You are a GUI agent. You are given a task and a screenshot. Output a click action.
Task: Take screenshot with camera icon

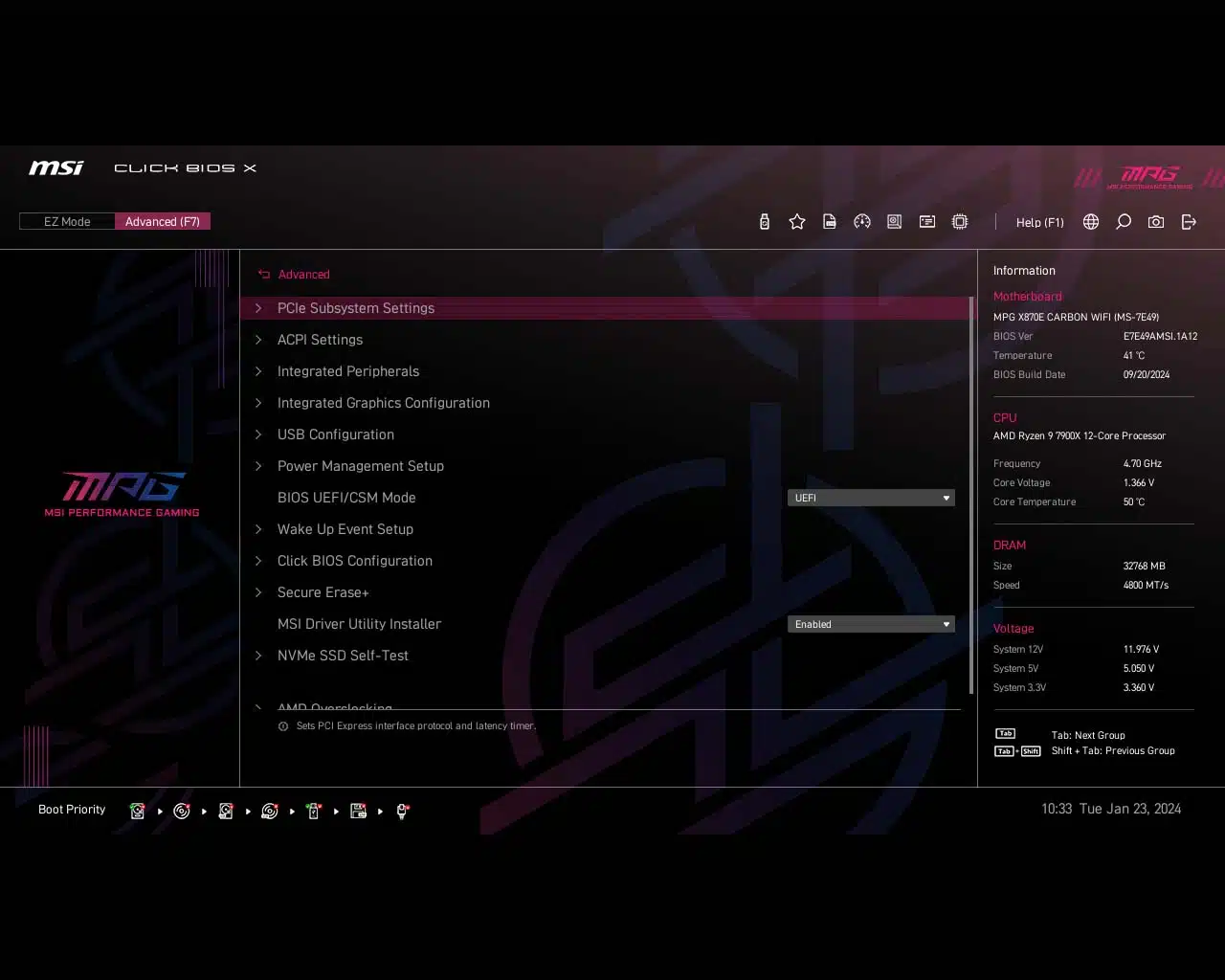(1156, 222)
